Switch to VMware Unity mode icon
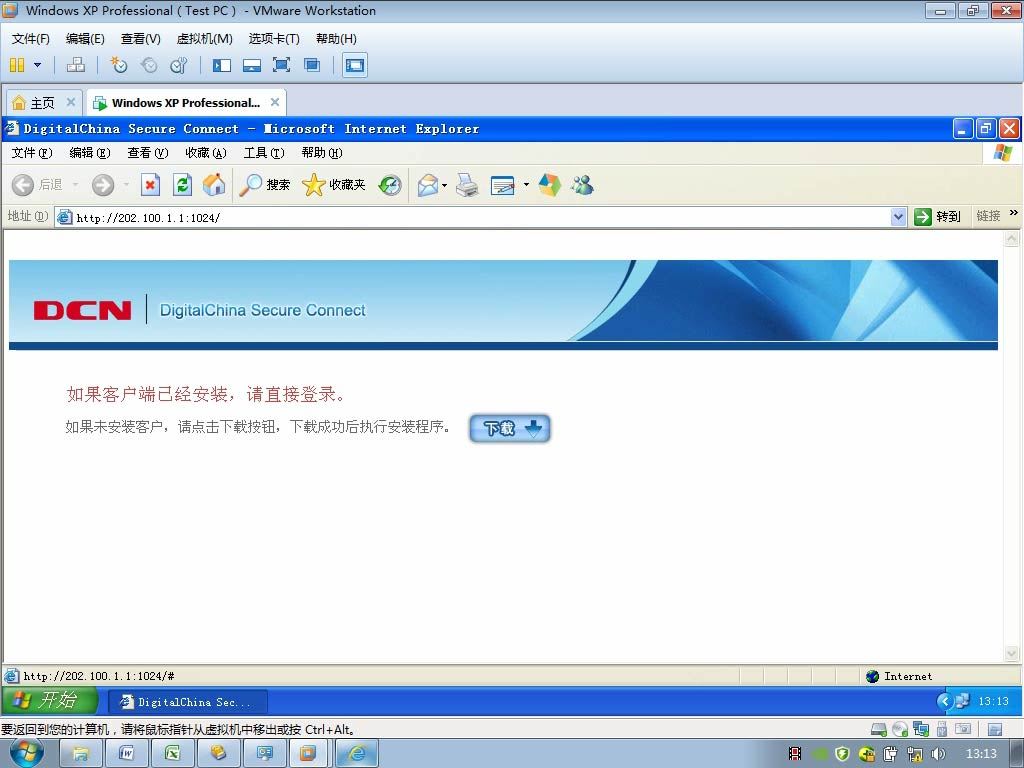The width and height of the screenshot is (1024, 768). pos(312,65)
